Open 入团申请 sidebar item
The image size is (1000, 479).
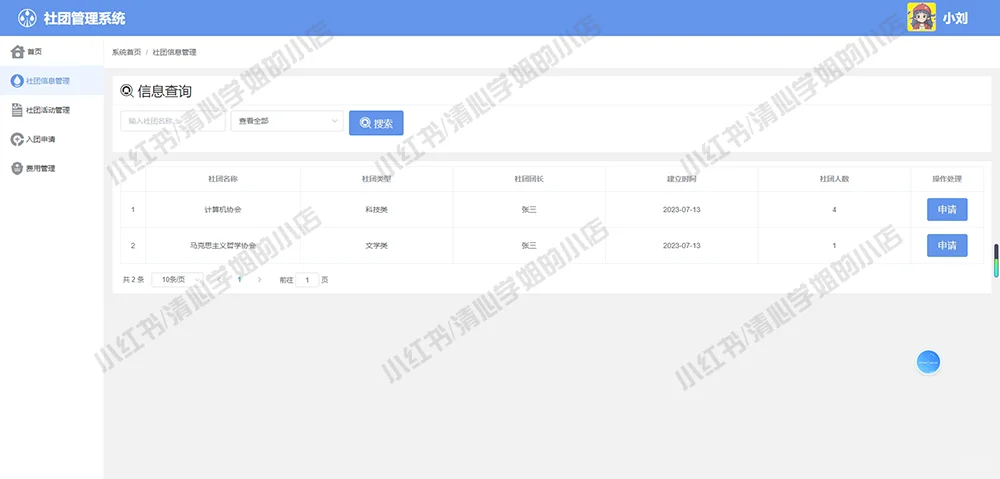[x=52, y=139]
